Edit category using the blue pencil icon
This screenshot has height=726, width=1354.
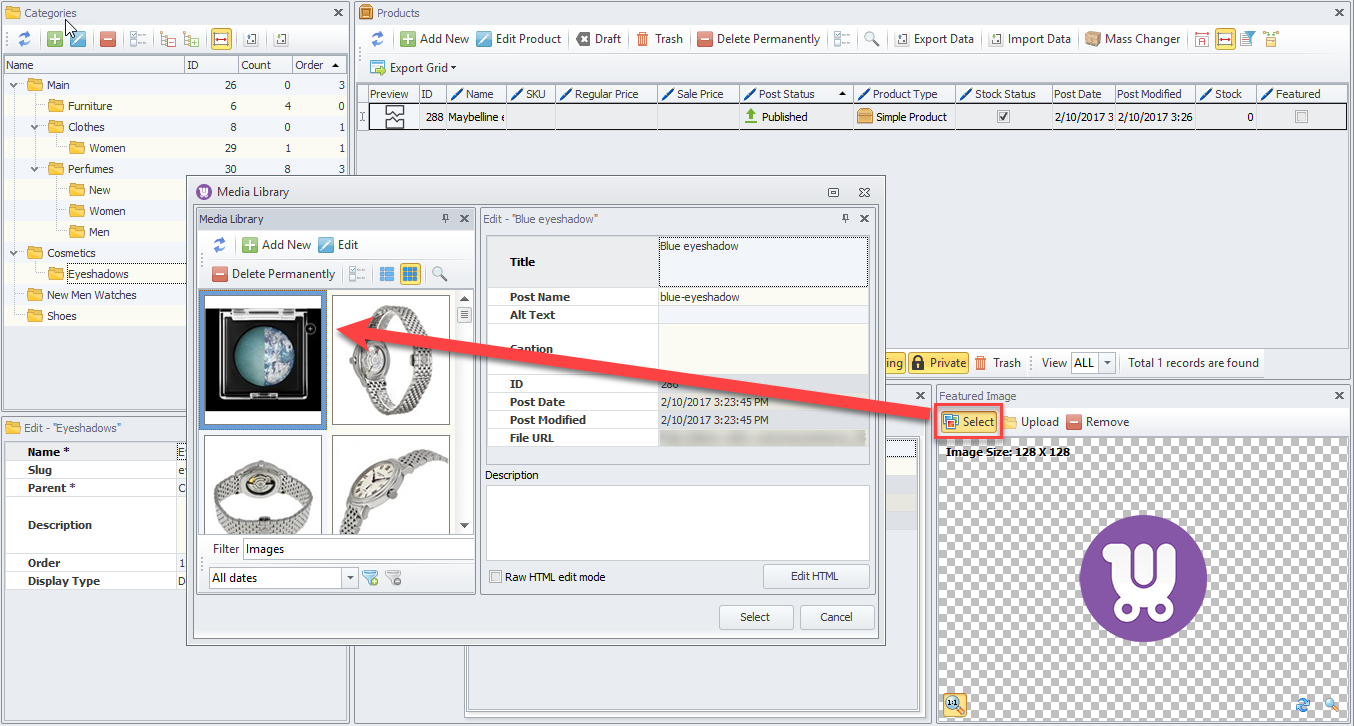click(x=77, y=39)
